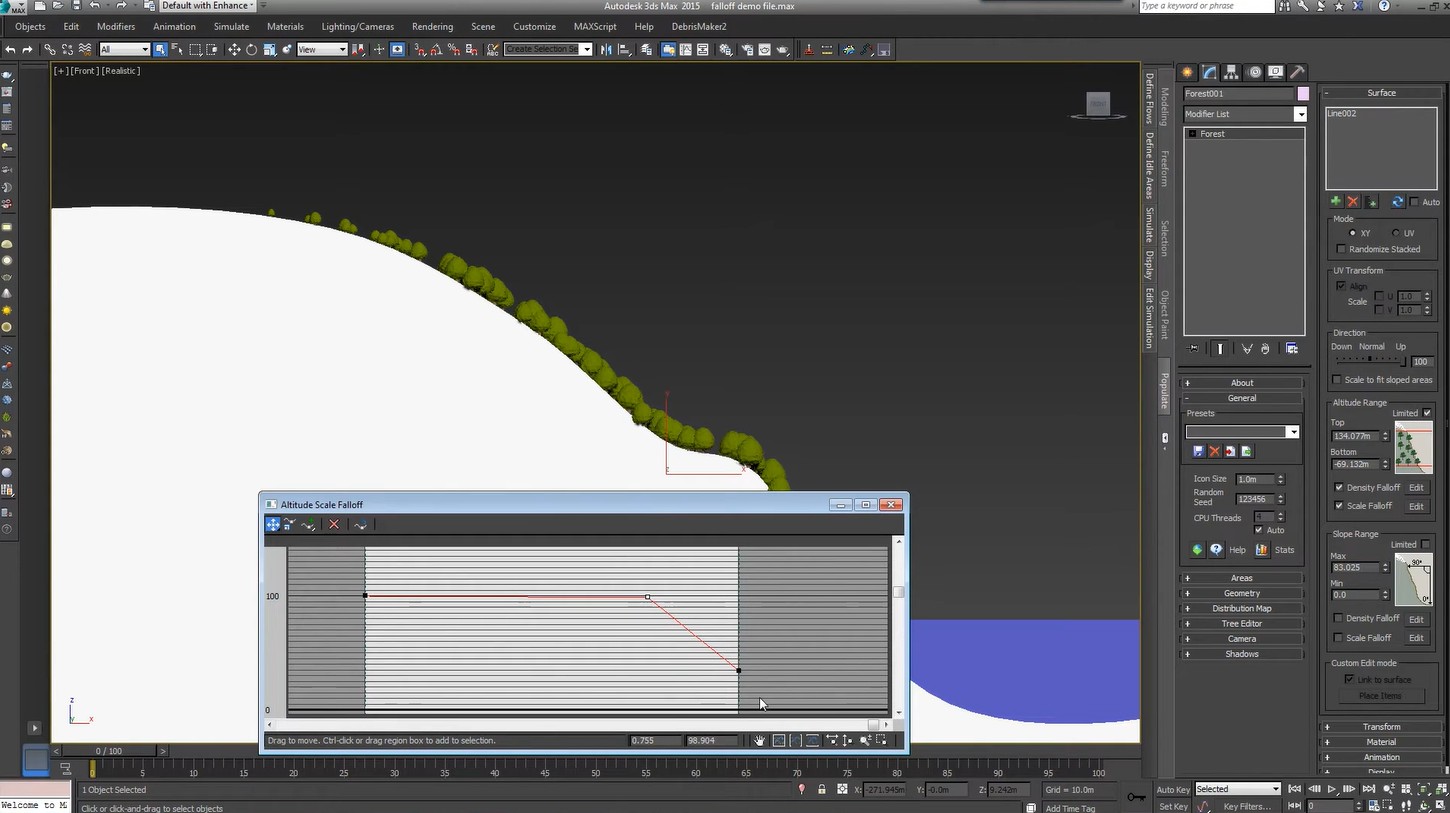This screenshot has height=813, width=1450.
Task: Select the Add Point tool in Falloff window
Action: coord(309,524)
